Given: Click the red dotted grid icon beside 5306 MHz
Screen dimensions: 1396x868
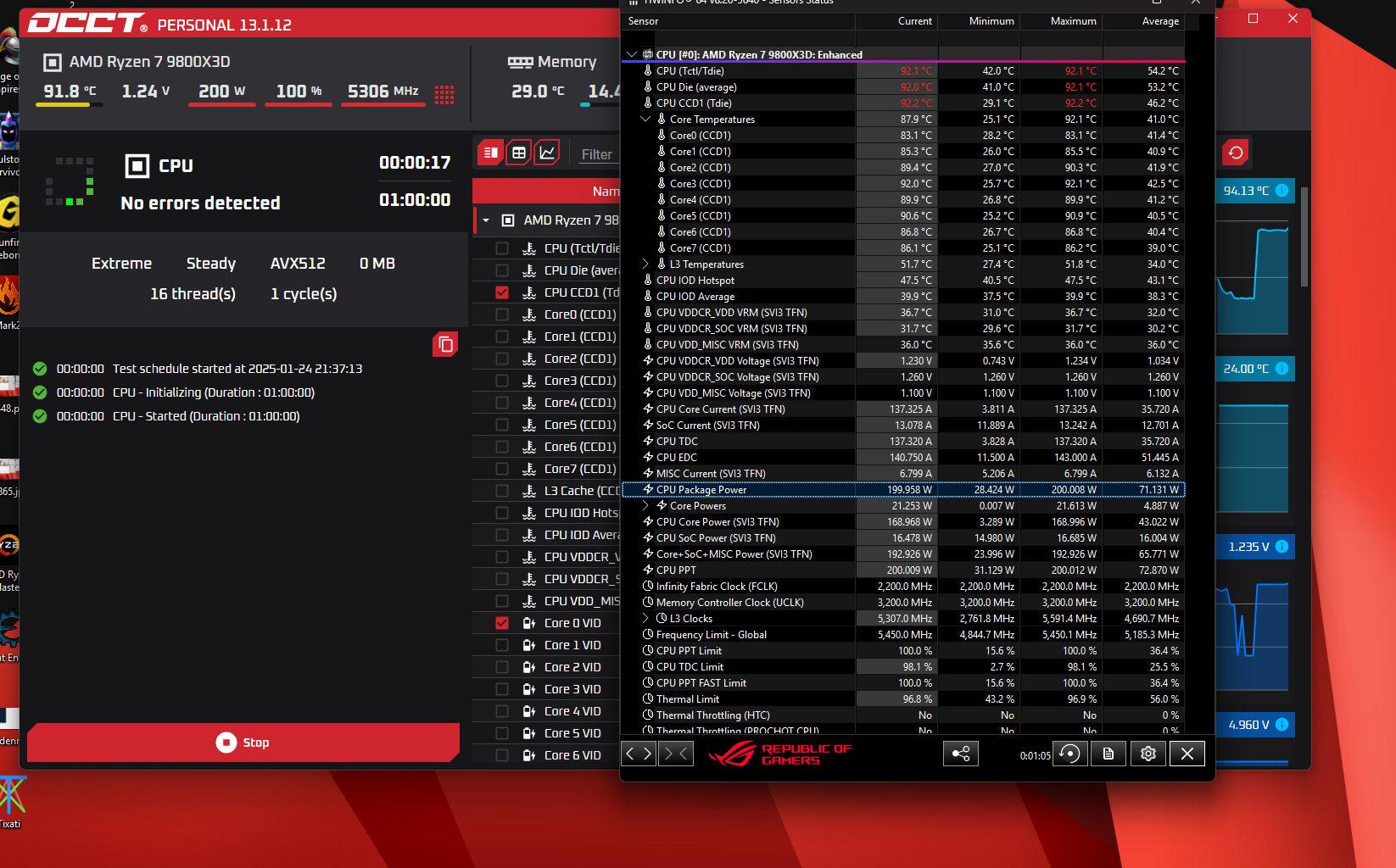Looking at the screenshot, I should point(444,94).
